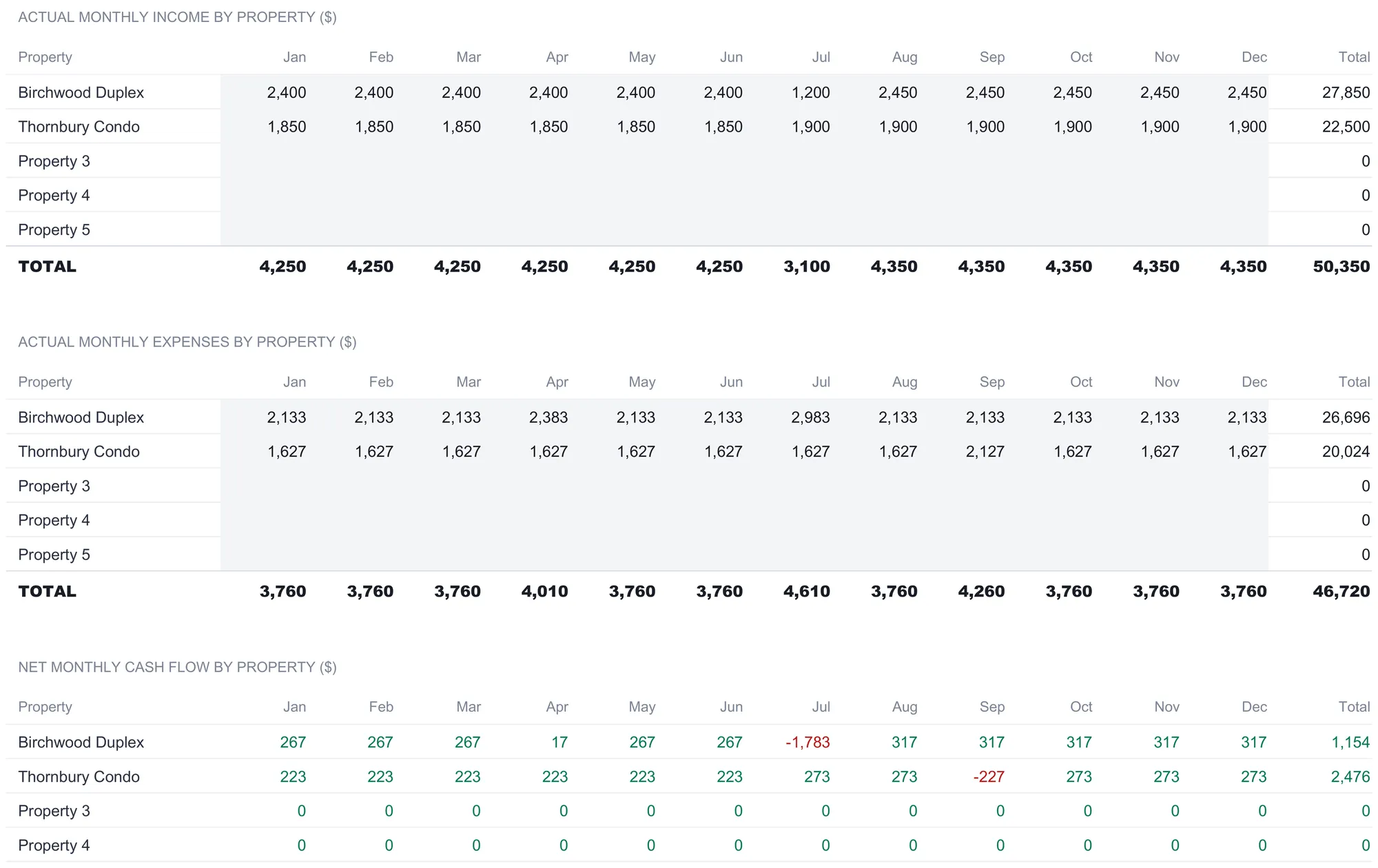Select Property 3 row label in income table
Viewport: 1378px width, 868px height.
pos(54,161)
